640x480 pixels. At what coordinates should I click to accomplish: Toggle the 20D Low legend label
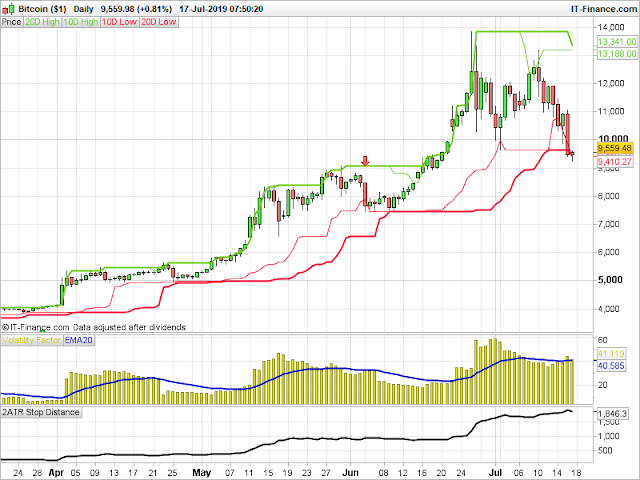158,22
